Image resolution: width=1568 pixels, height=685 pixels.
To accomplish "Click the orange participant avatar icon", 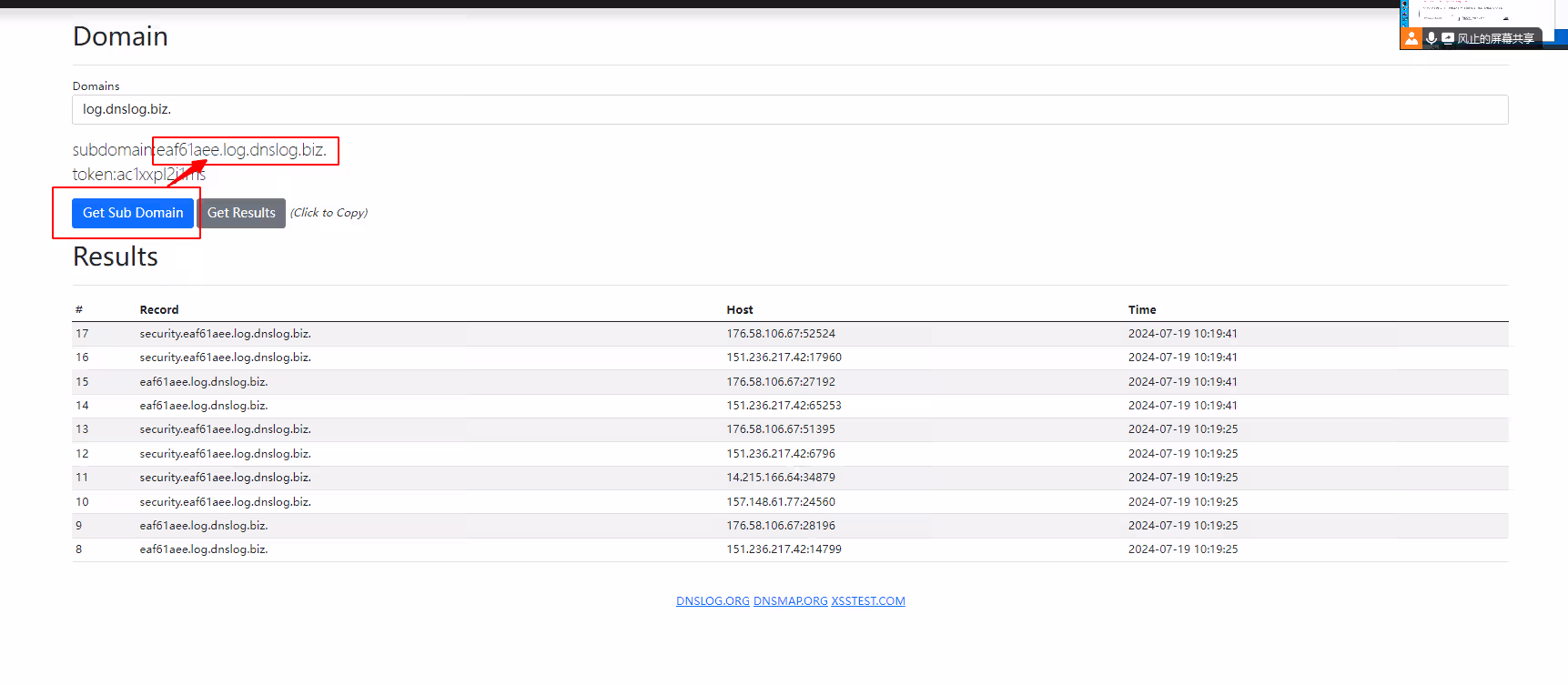I will [x=1411, y=38].
